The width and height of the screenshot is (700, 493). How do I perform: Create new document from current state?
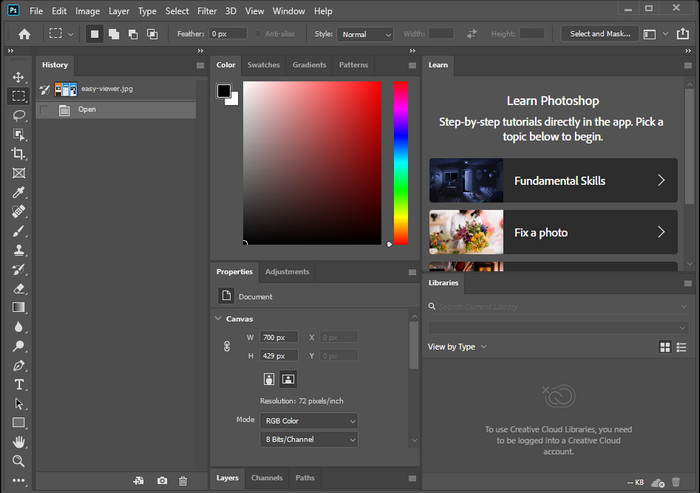139,480
